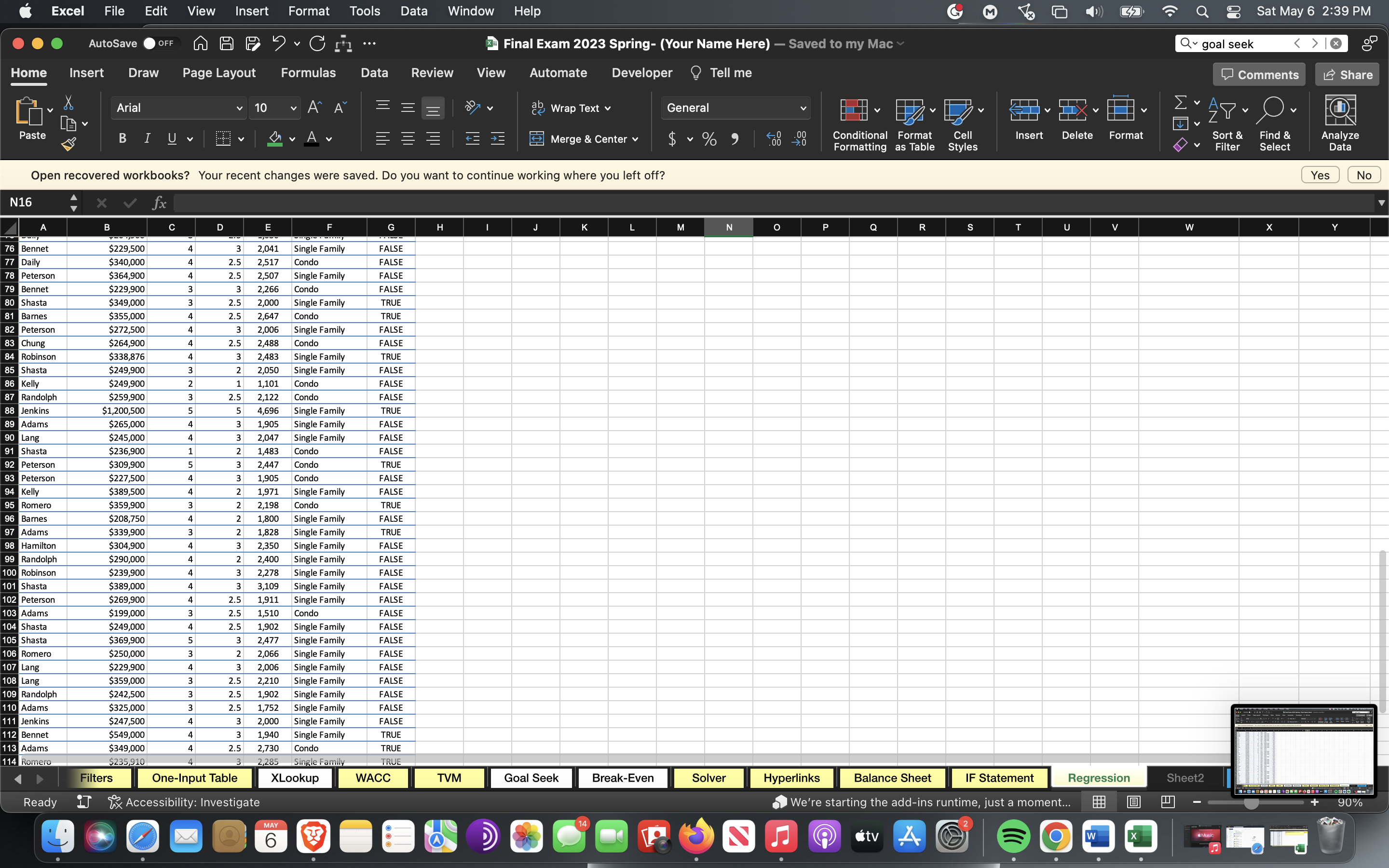Toggle Middle Align button
The image size is (1389, 868).
(x=408, y=108)
